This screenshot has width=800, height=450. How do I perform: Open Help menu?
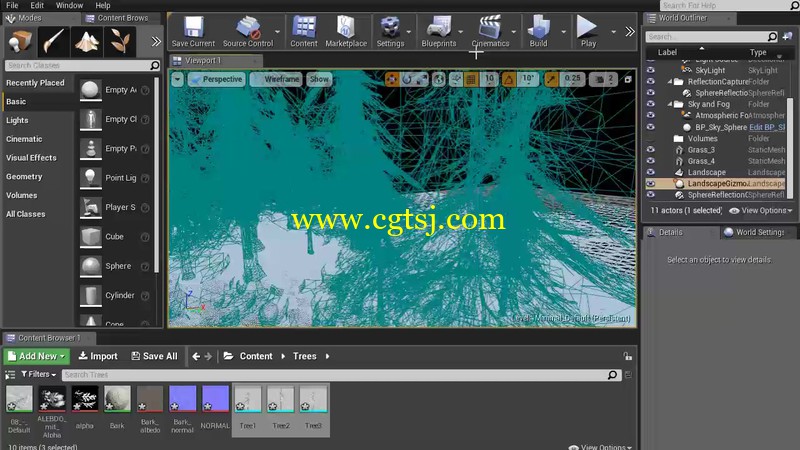[x=103, y=5]
